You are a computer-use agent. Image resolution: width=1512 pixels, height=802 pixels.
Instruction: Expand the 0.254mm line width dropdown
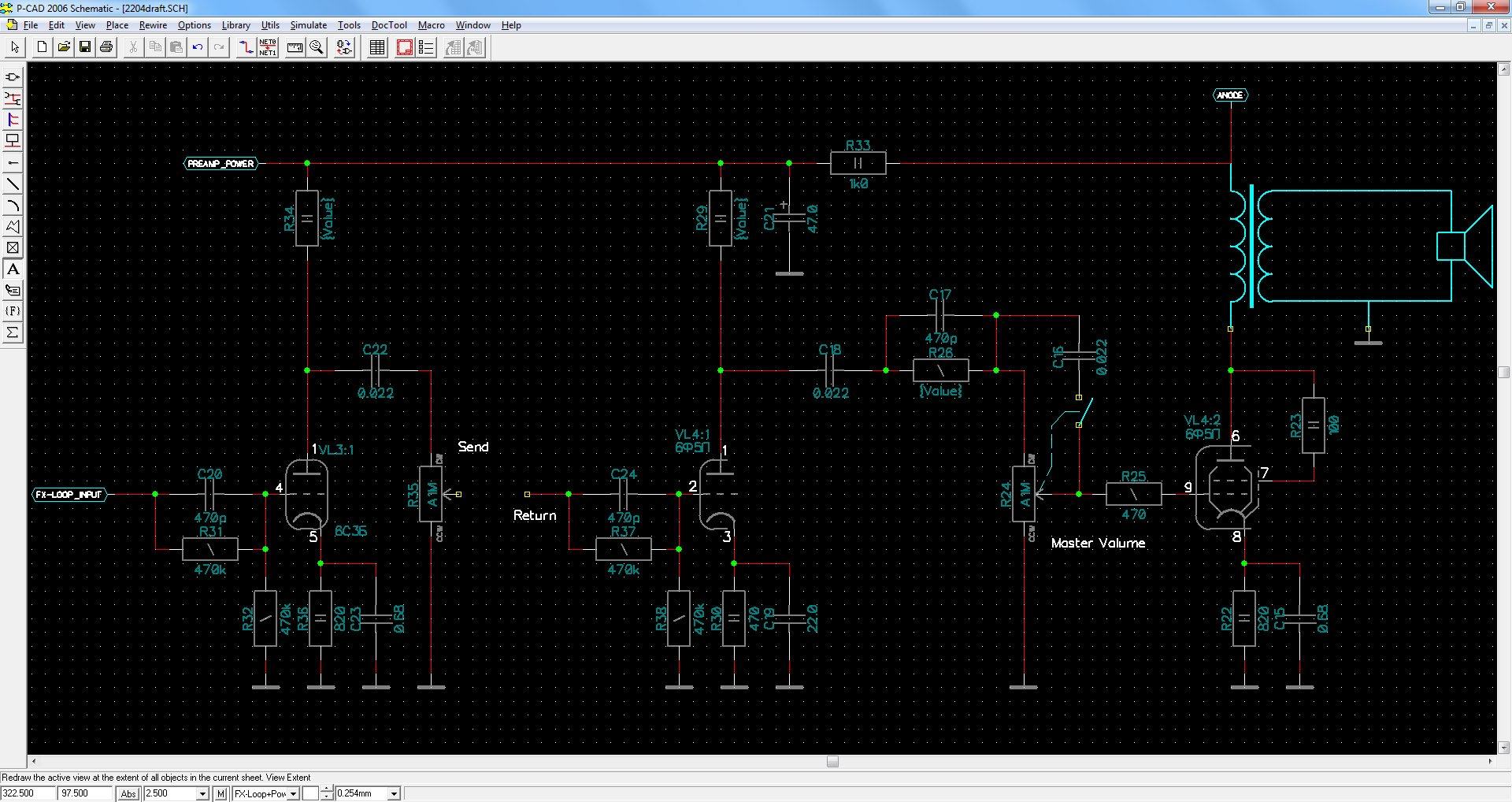pyautogui.click(x=394, y=793)
